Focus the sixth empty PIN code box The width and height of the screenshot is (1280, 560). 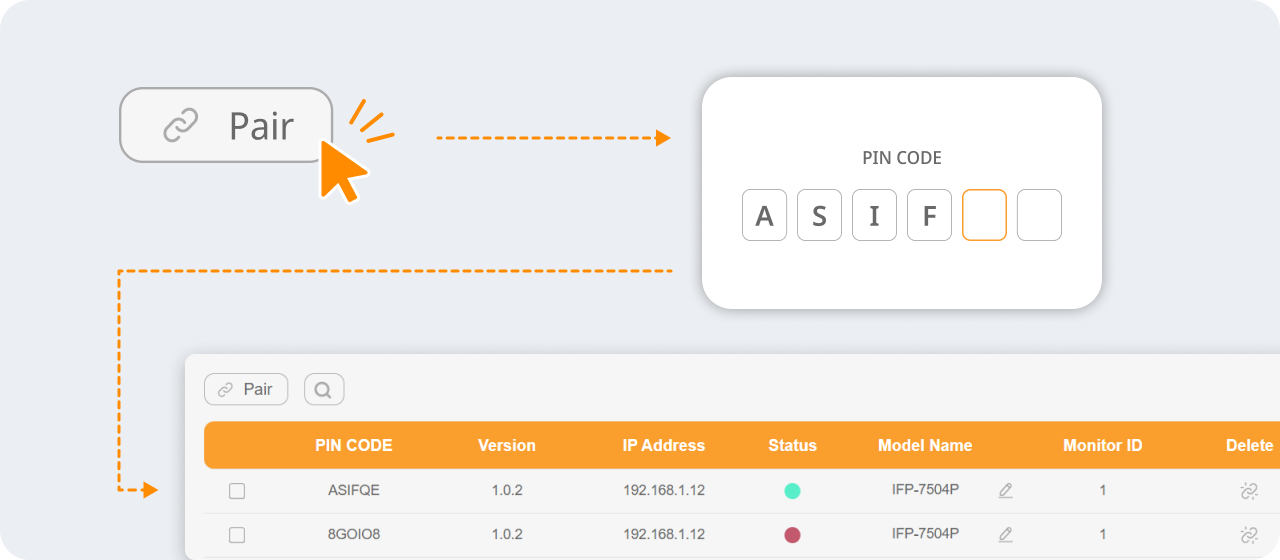point(1039,216)
